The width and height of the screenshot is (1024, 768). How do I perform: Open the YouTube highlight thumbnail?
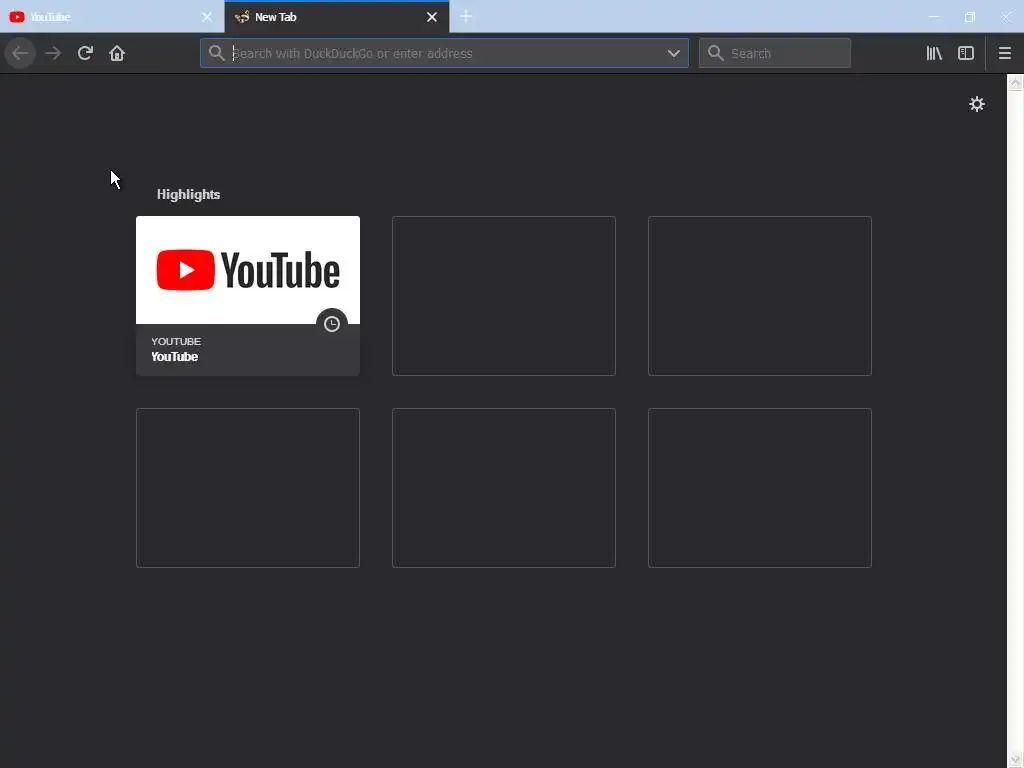(248, 270)
